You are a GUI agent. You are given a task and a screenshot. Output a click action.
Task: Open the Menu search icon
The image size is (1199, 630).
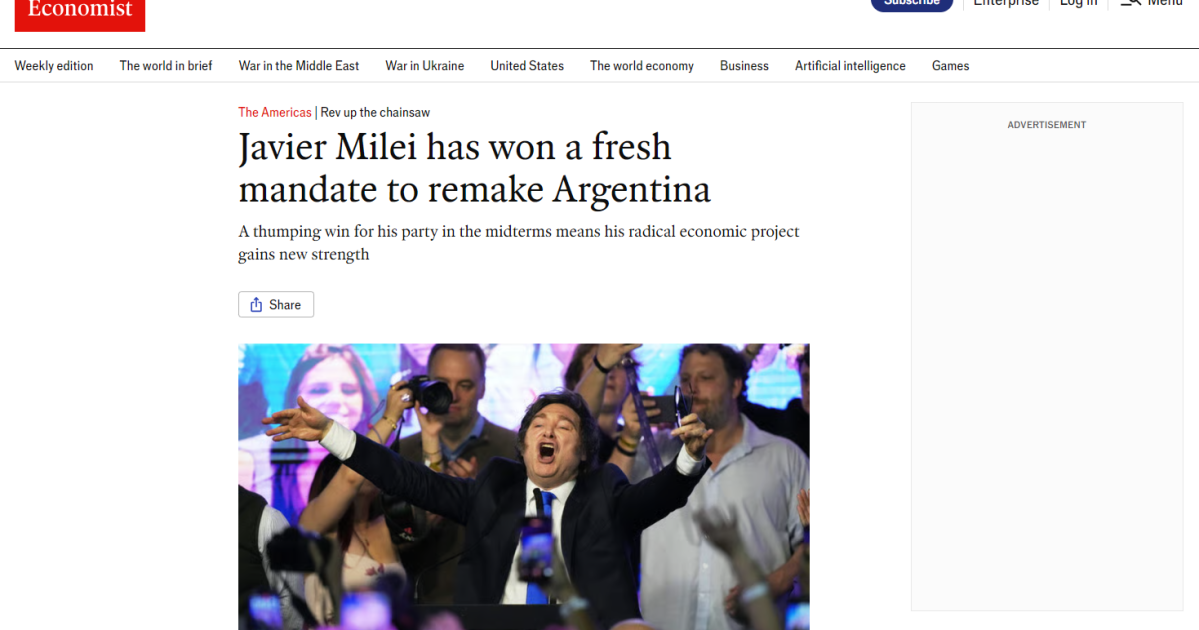[1131, 3]
